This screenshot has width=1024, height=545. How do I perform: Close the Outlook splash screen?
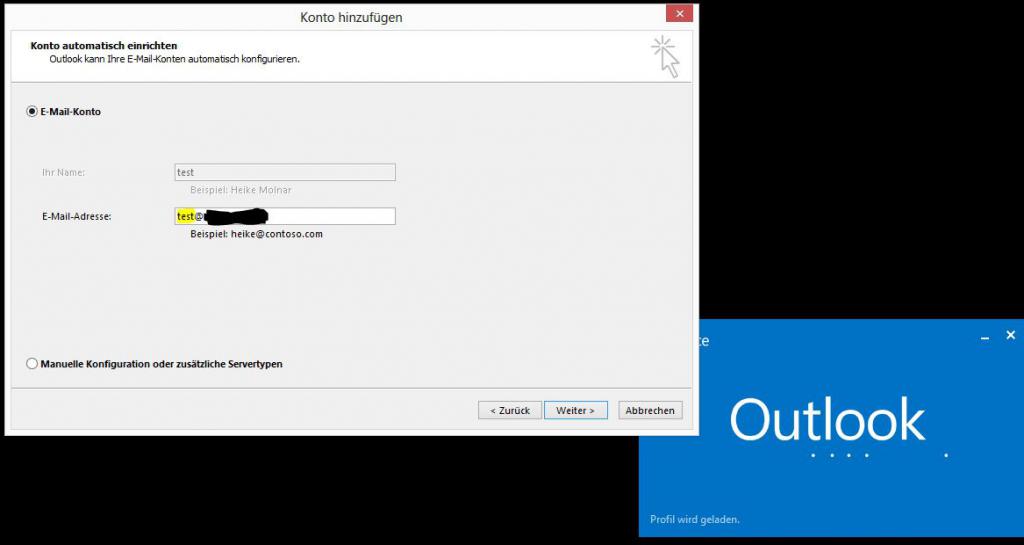(1011, 335)
